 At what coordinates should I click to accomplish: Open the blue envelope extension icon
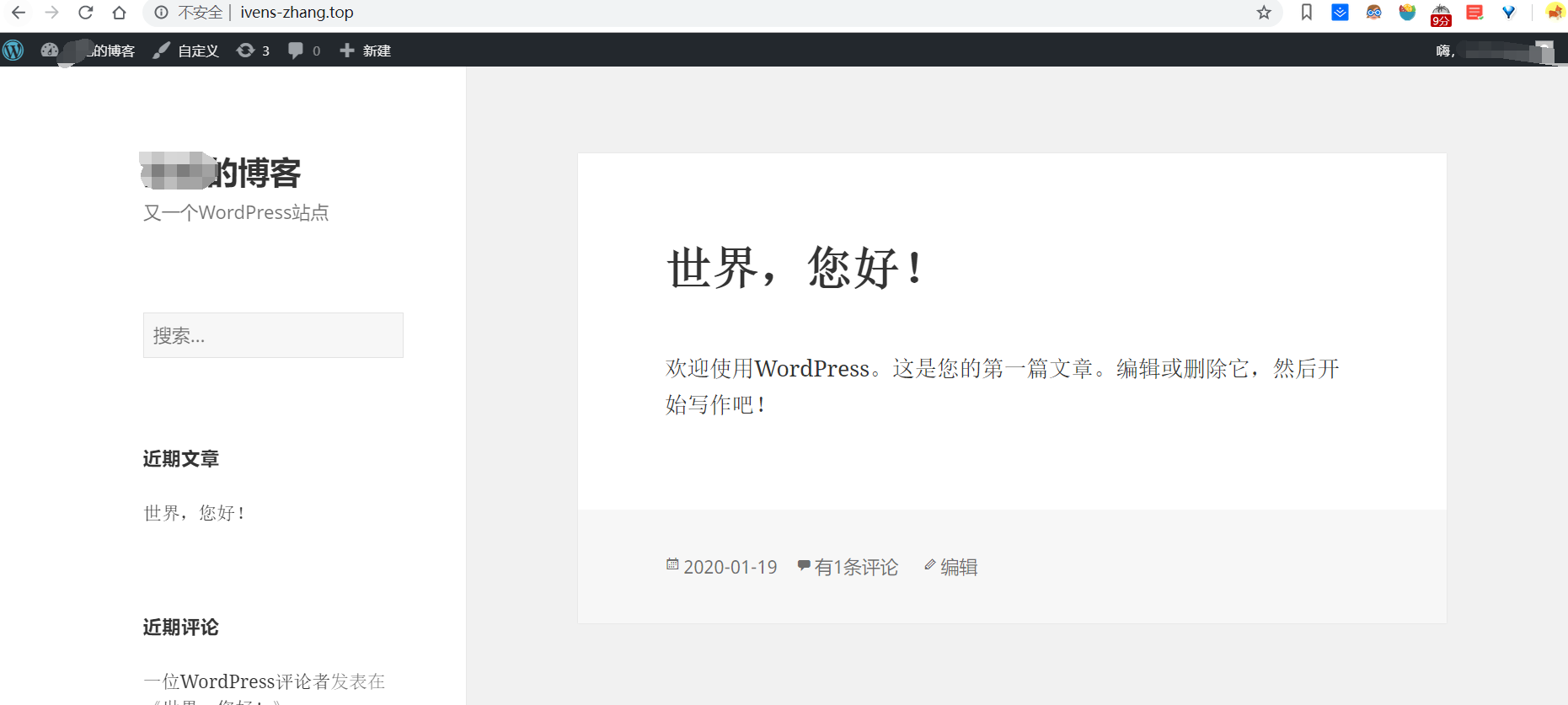pyautogui.click(x=1340, y=13)
